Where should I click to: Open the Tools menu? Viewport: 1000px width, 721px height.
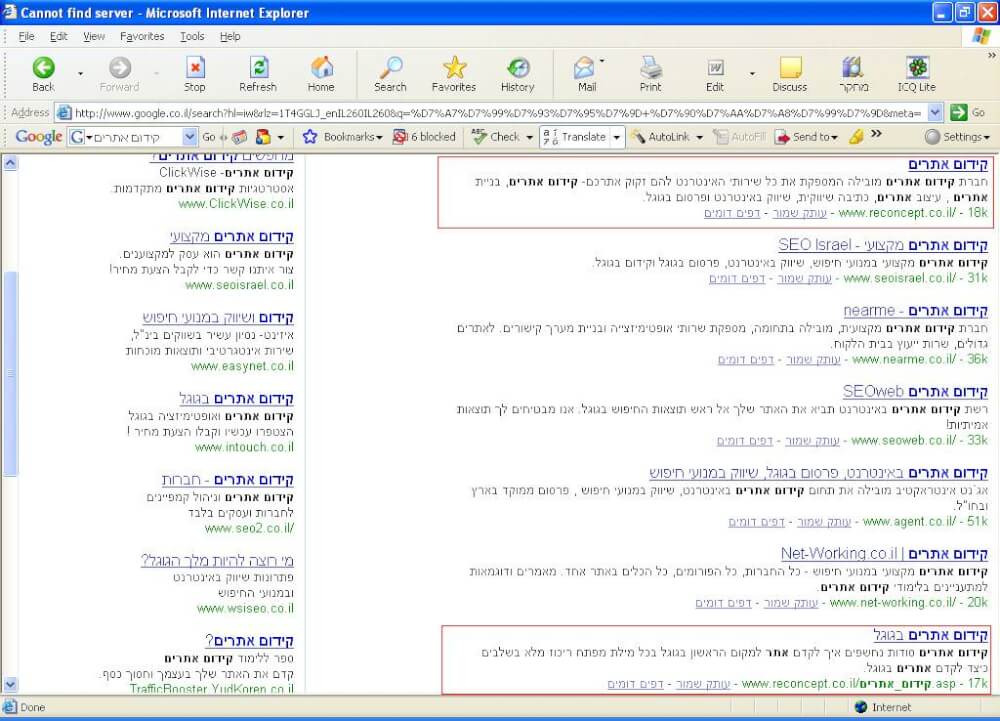(x=192, y=36)
